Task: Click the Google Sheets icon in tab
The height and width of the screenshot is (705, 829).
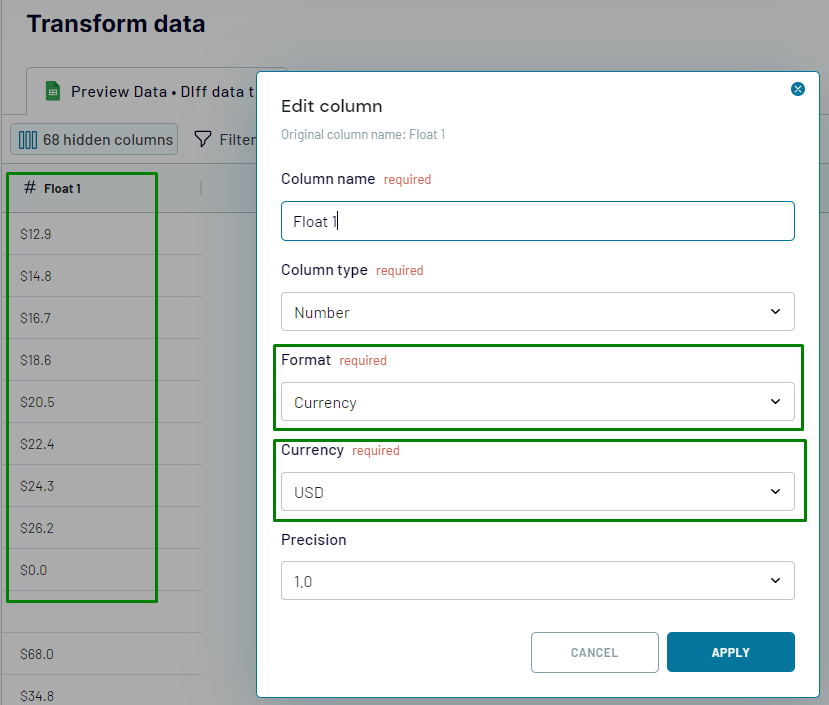Action: coord(53,91)
